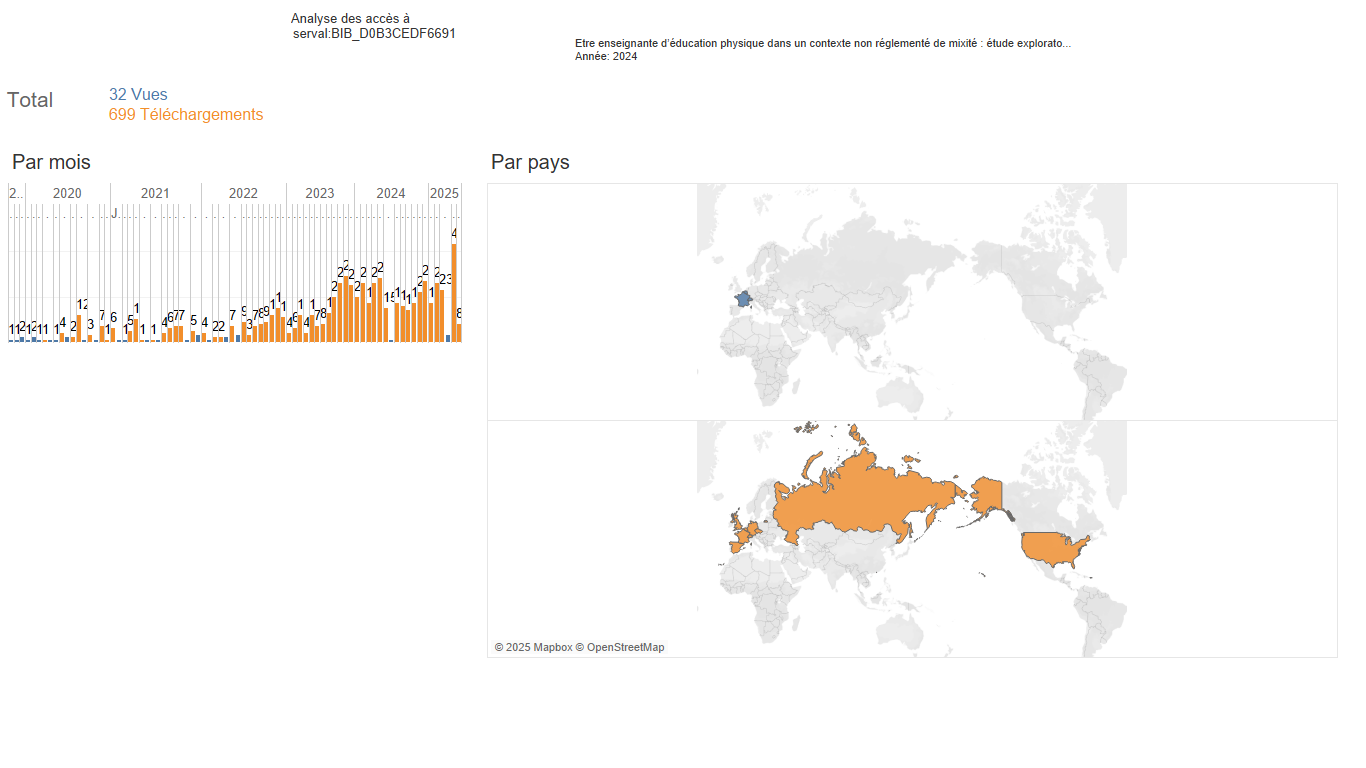Select orange Alaska on the downloads map

(x=988, y=493)
